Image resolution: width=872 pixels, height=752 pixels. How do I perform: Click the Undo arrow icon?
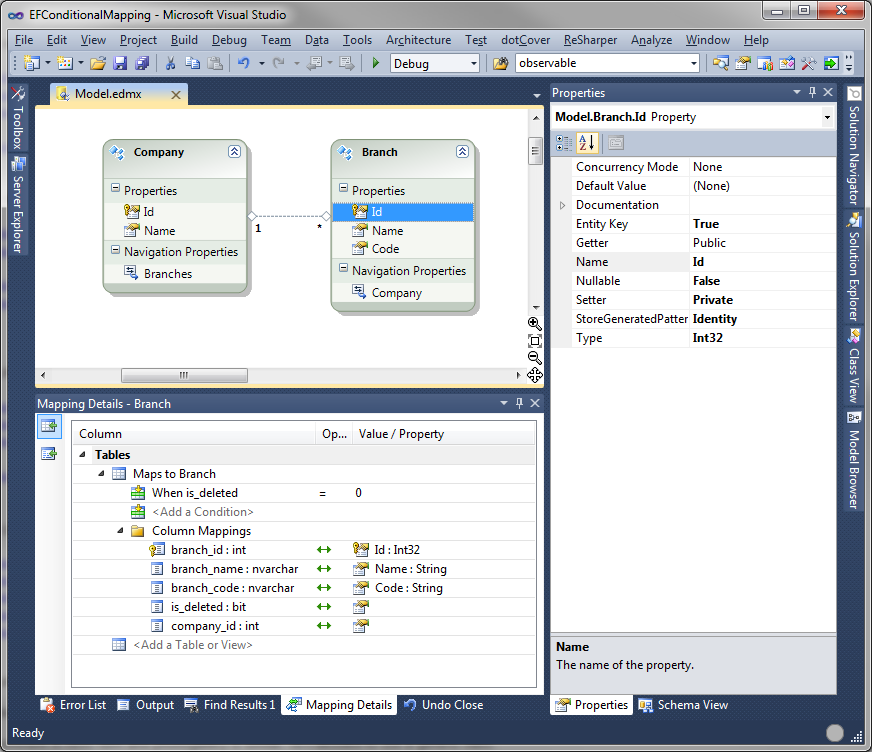point(244,63)
